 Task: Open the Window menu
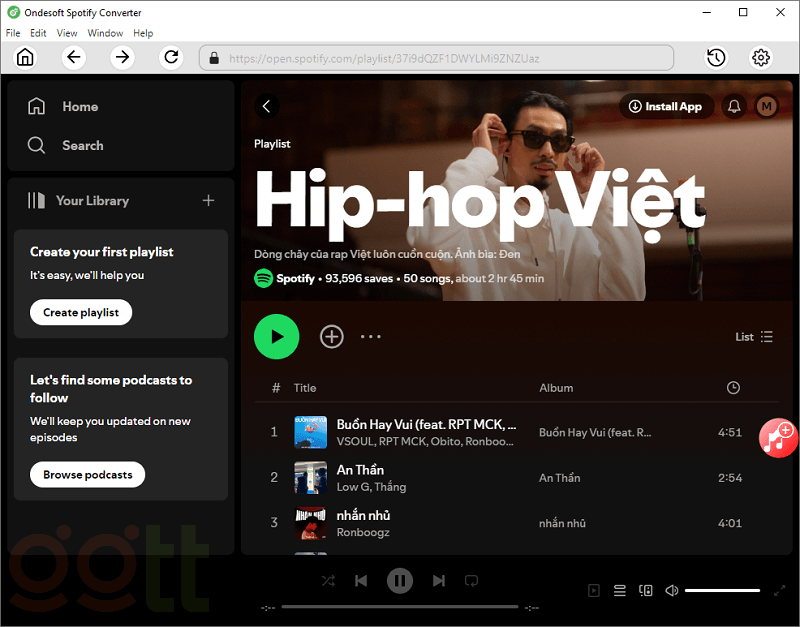click(x=105, y=33)
